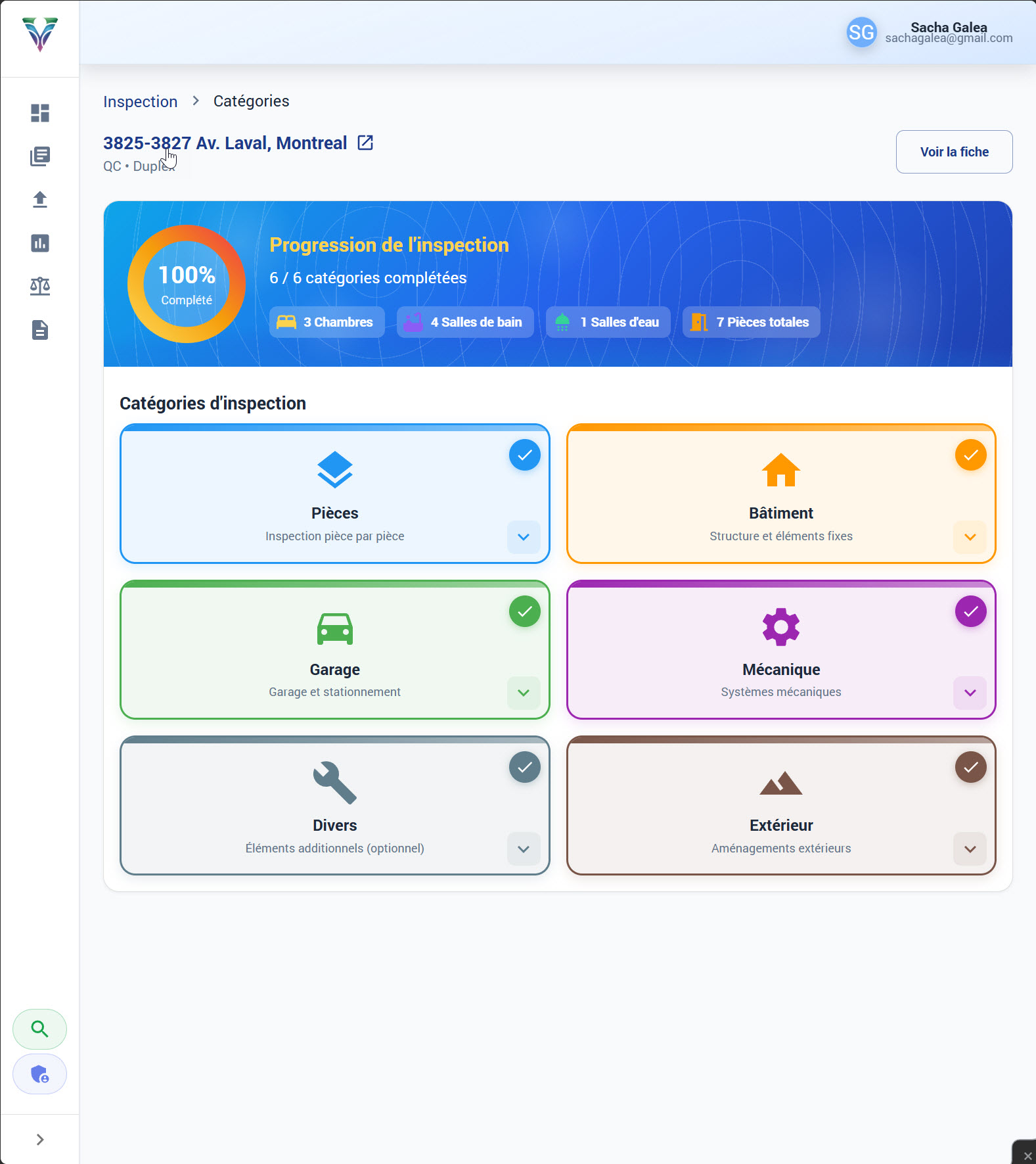Go to Inspection breadcrumb
1036x1164 pixels.
click(141, 102)
